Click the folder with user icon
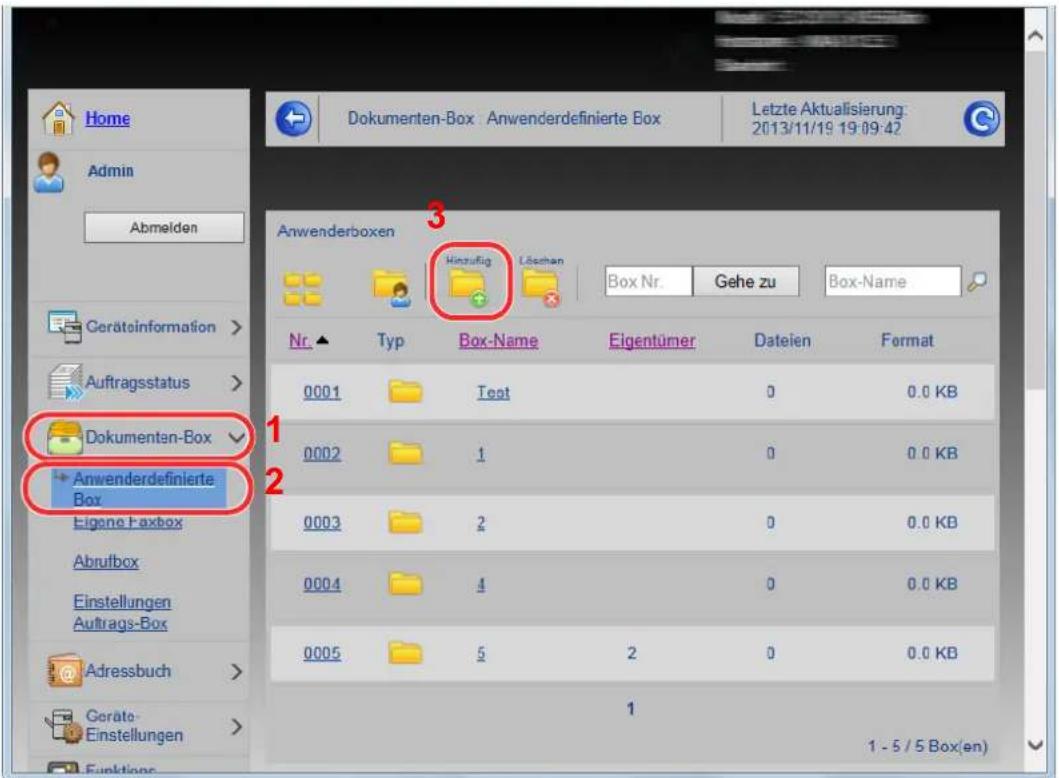Screen dimensions: 1059x778 392,288
